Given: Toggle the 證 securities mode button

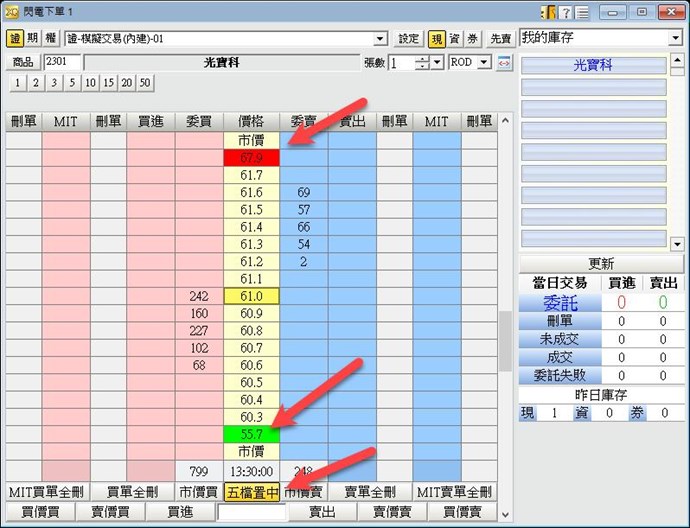Looking at the screenshot, I should [x=15, y=38].
